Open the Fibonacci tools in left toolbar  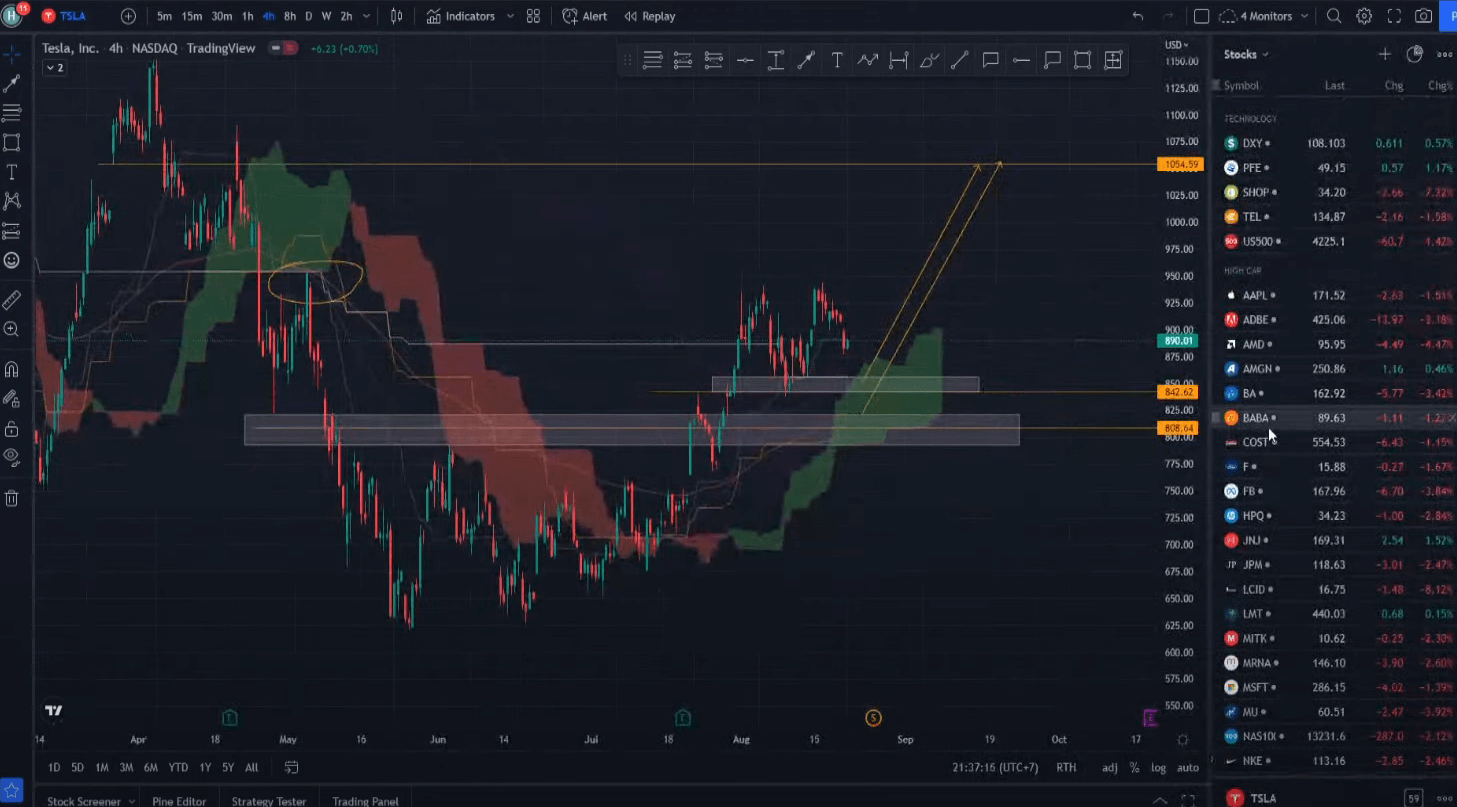(x=12, y=112)
